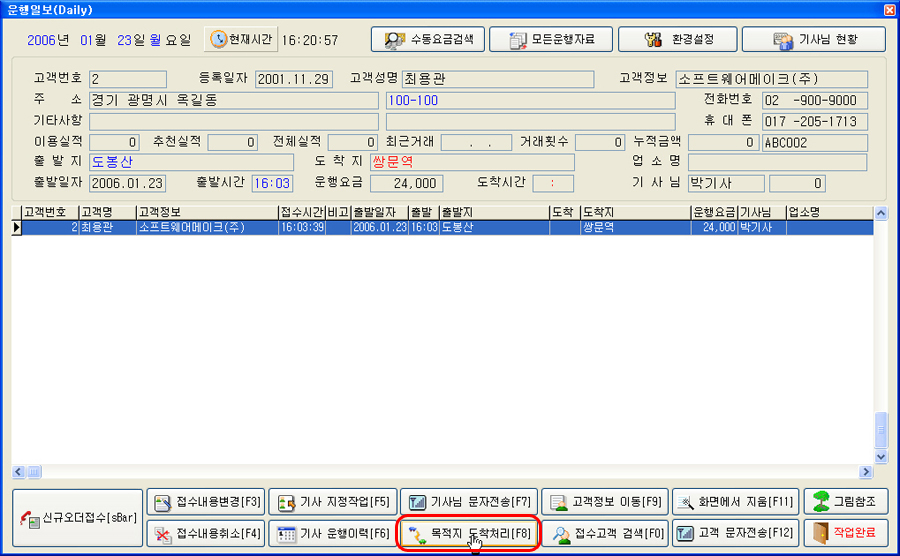Click the scroll-down arrow of the grid
Image resolution: width=900 pixels, height=556 pixels.
coord(881,457)
